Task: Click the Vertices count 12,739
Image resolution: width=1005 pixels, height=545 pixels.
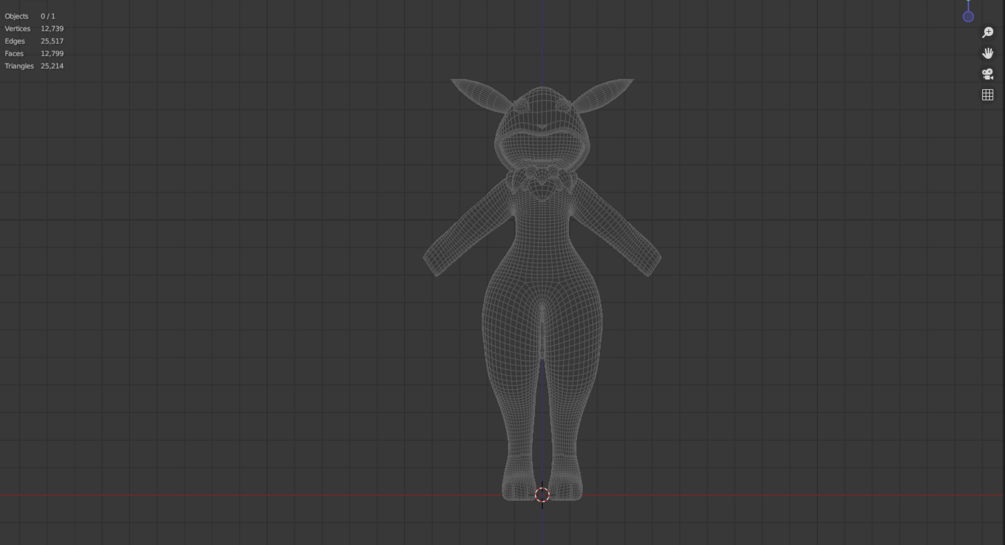Action: [52, 29]
